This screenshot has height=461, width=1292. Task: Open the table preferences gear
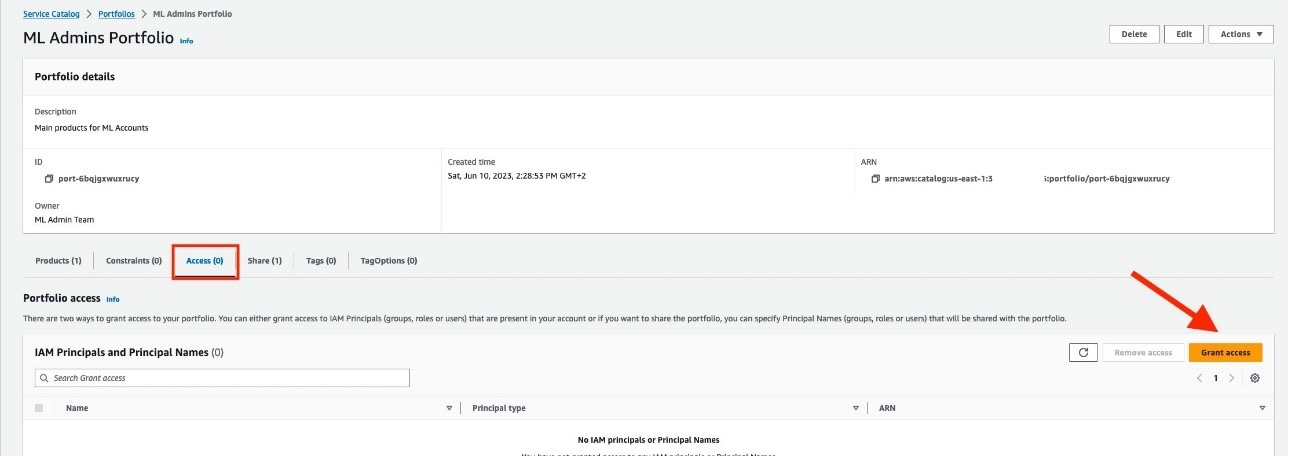pyautogui.click(x=1255, y=378)
